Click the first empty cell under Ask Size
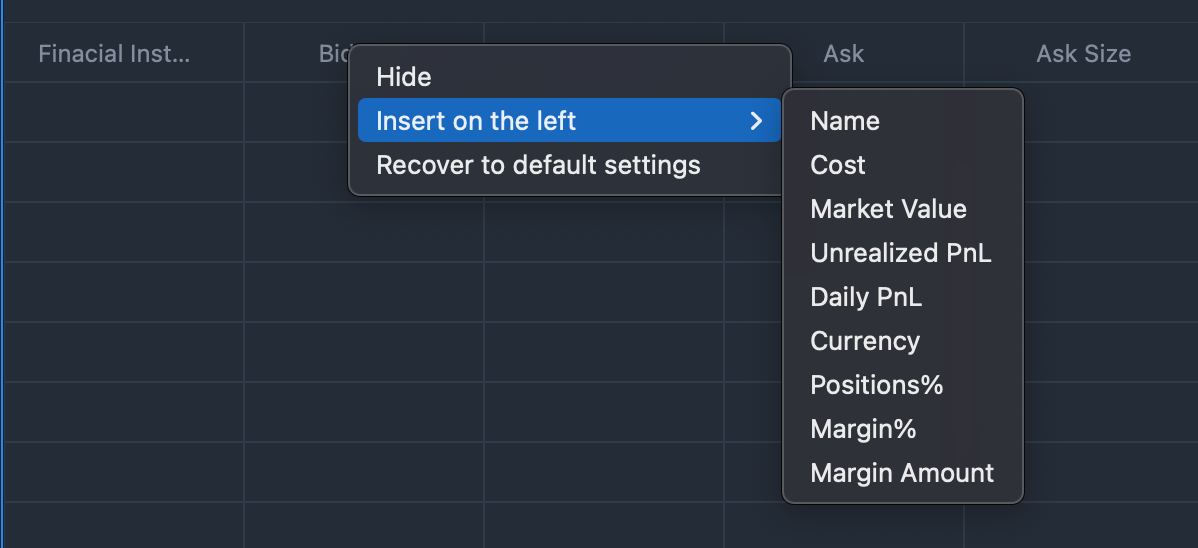This screenshot has width=1198, height=548. (1110, 112)
